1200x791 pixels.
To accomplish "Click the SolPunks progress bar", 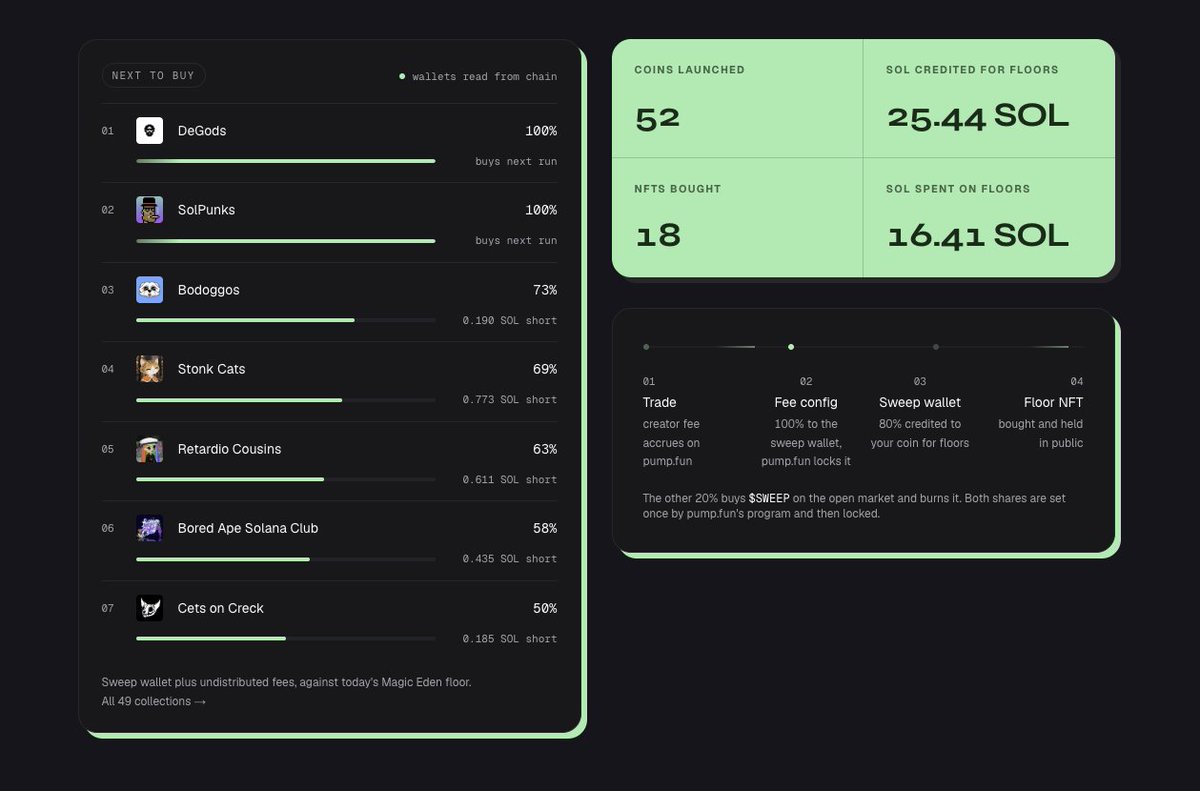I will 286,241.
